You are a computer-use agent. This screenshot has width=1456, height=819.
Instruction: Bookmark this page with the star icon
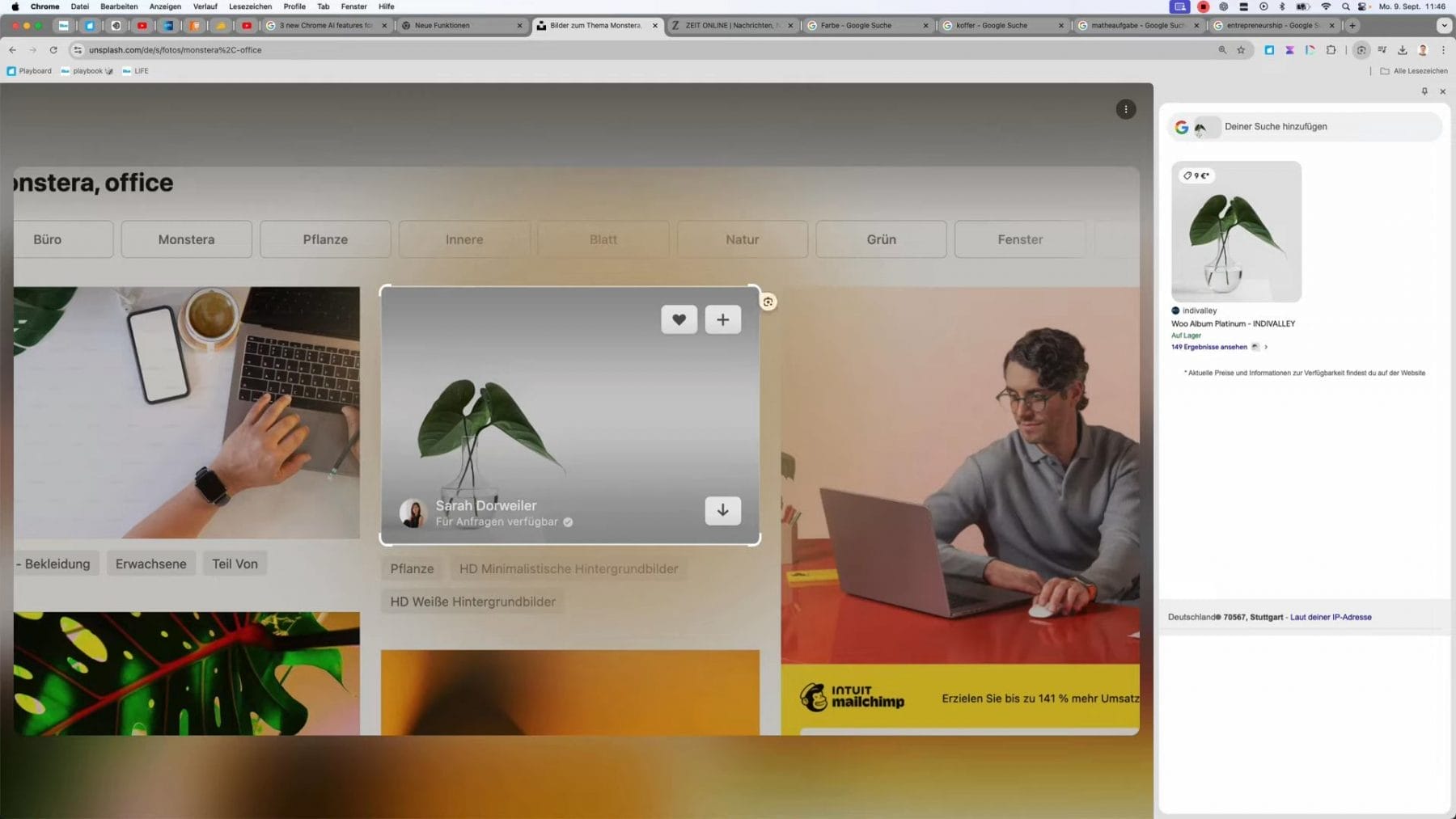1241,50
